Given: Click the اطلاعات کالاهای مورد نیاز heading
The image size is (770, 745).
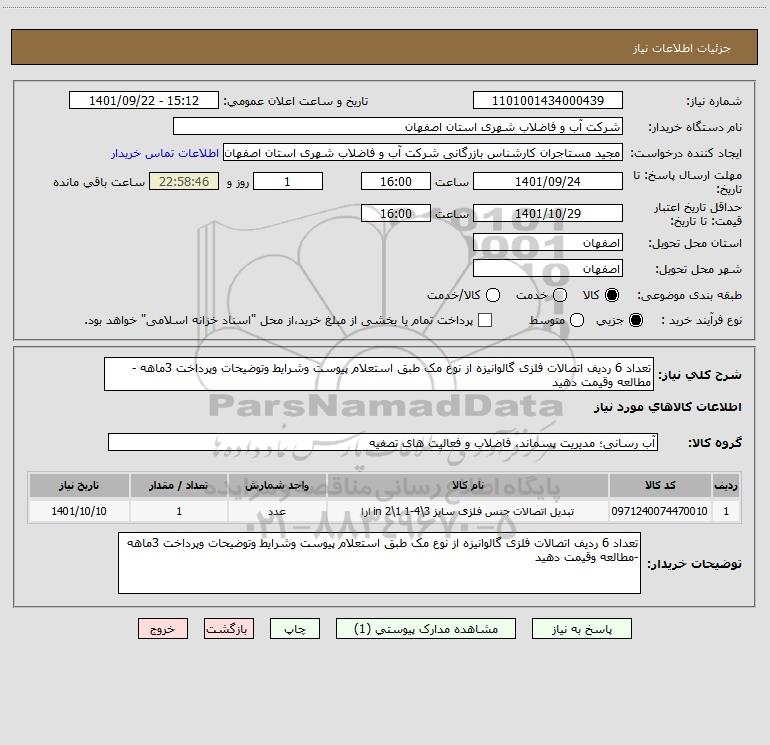Looking at the screenshot, I should point(668,407).
